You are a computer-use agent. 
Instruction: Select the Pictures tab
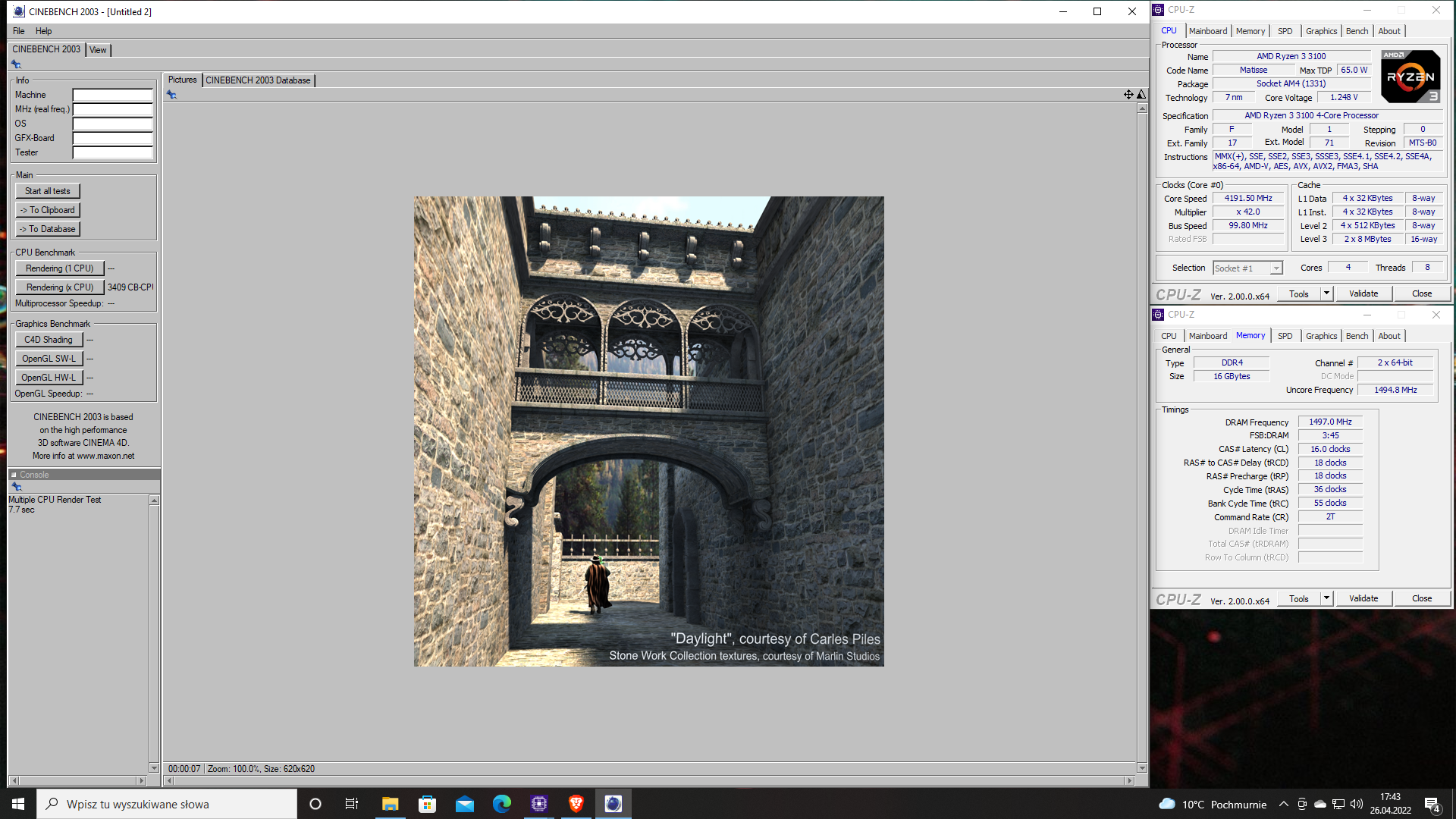(182, 80)
